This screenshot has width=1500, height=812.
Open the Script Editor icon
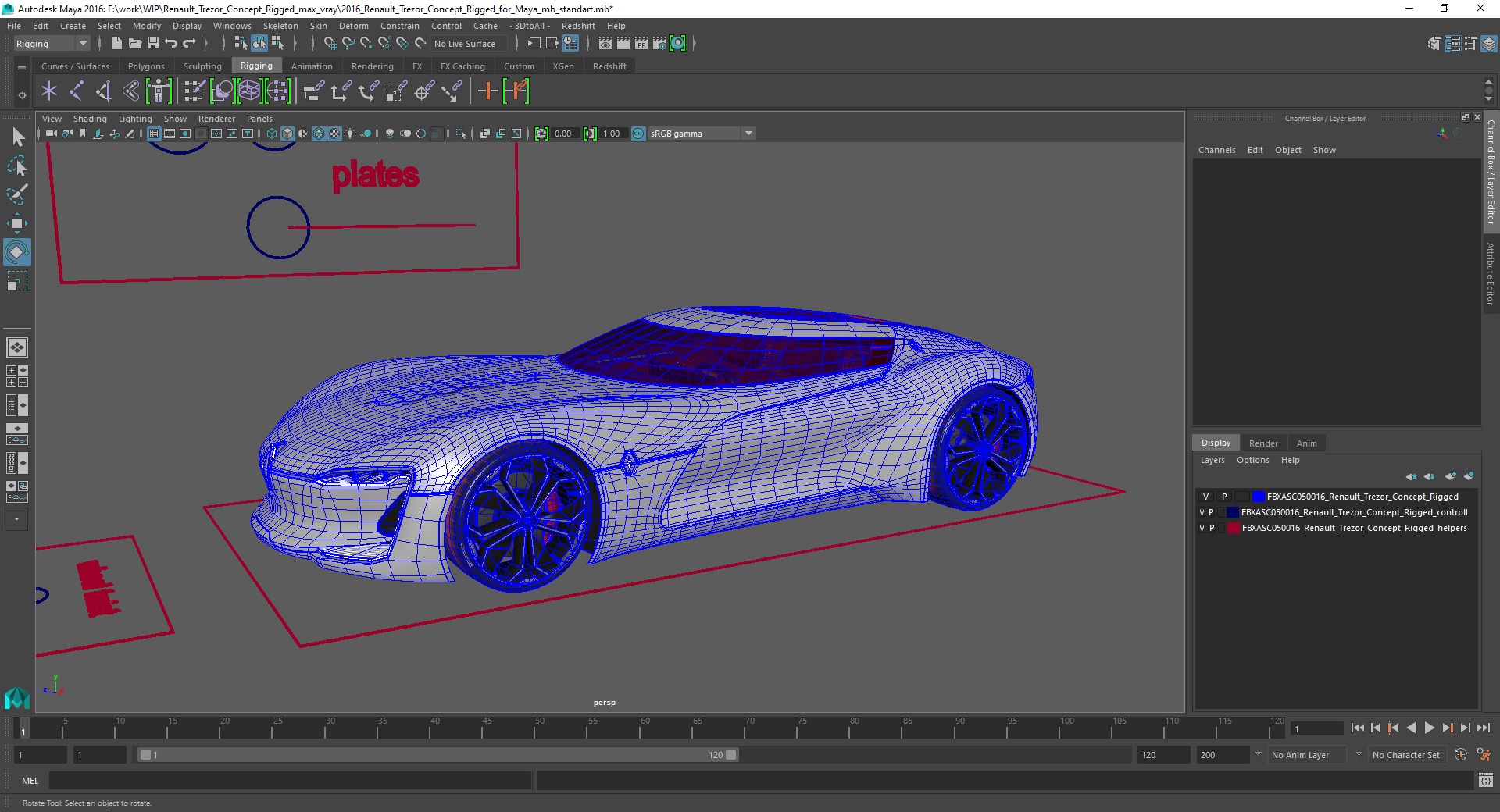[x=1486, y=780]
